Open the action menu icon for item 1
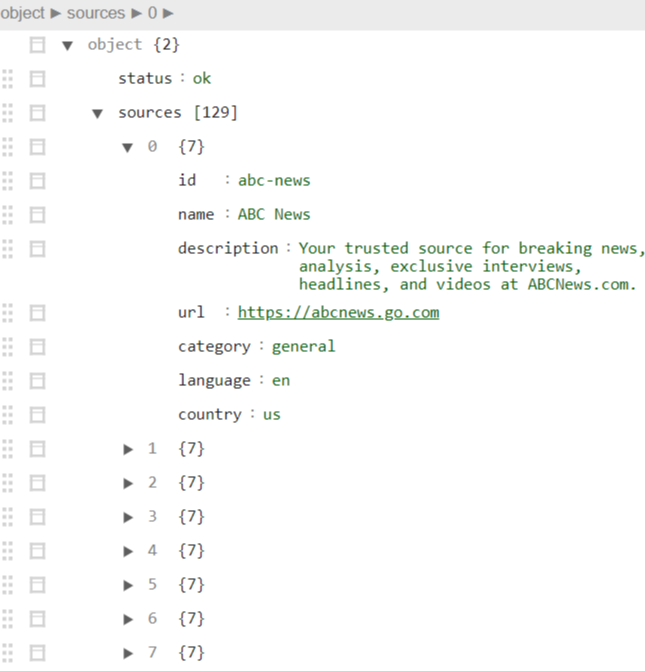This screenshot has height=671, width=645. 37,449
